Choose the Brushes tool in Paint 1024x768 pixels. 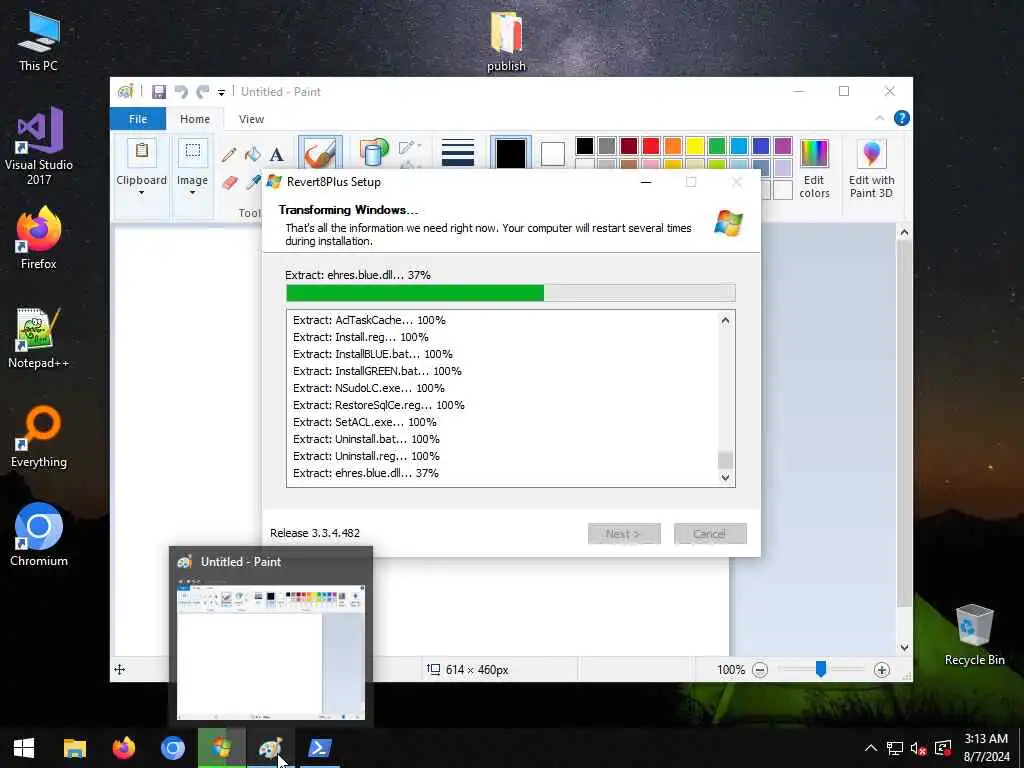point(320,154)
